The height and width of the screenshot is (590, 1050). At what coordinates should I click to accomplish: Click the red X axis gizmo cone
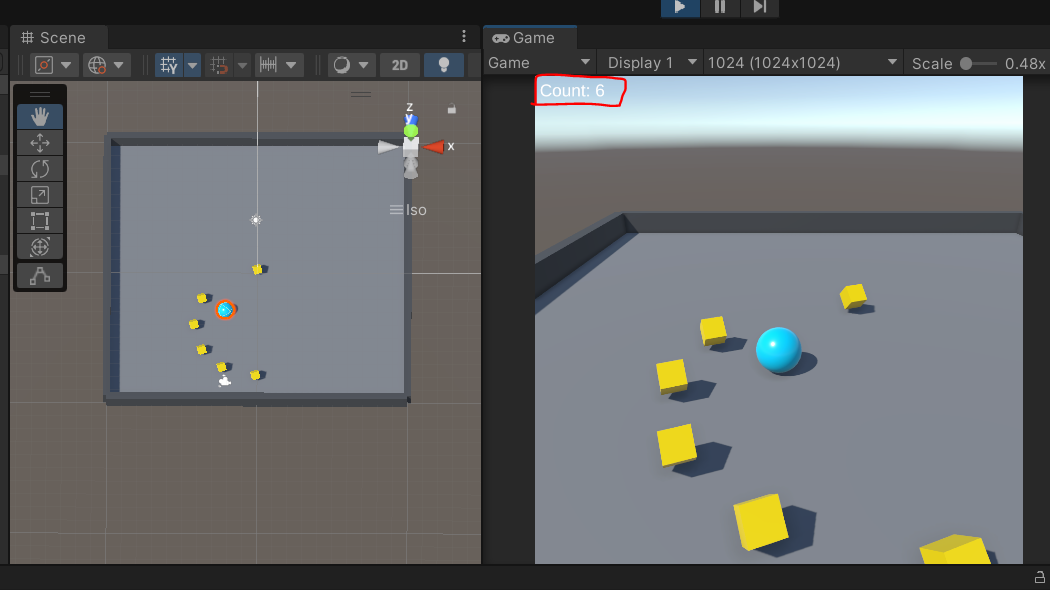pos(434,147)
